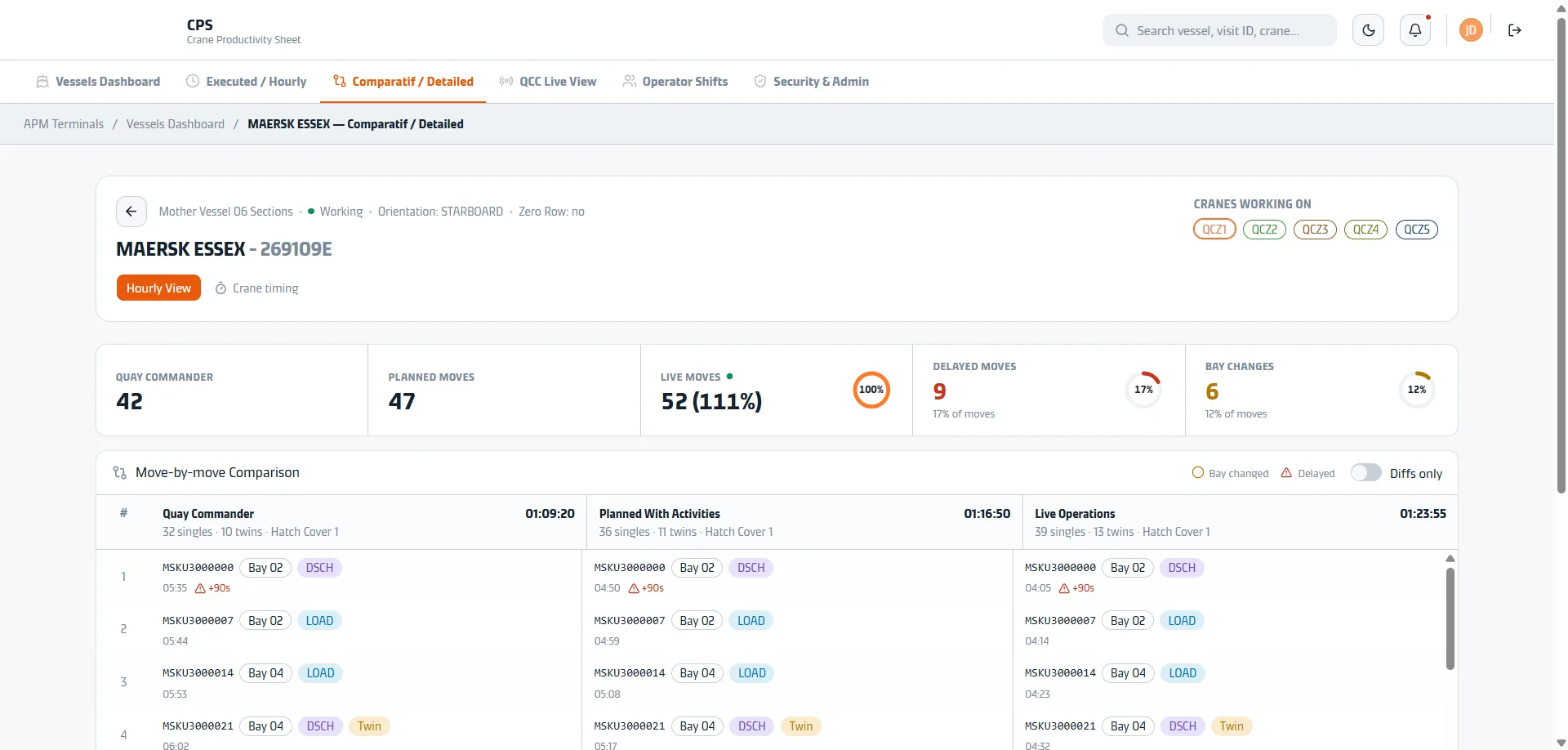The height and width of the screenshot is (750, 1568).
Task: Select the QCZ2 crane chip
Action: (x=1264, y=230)
